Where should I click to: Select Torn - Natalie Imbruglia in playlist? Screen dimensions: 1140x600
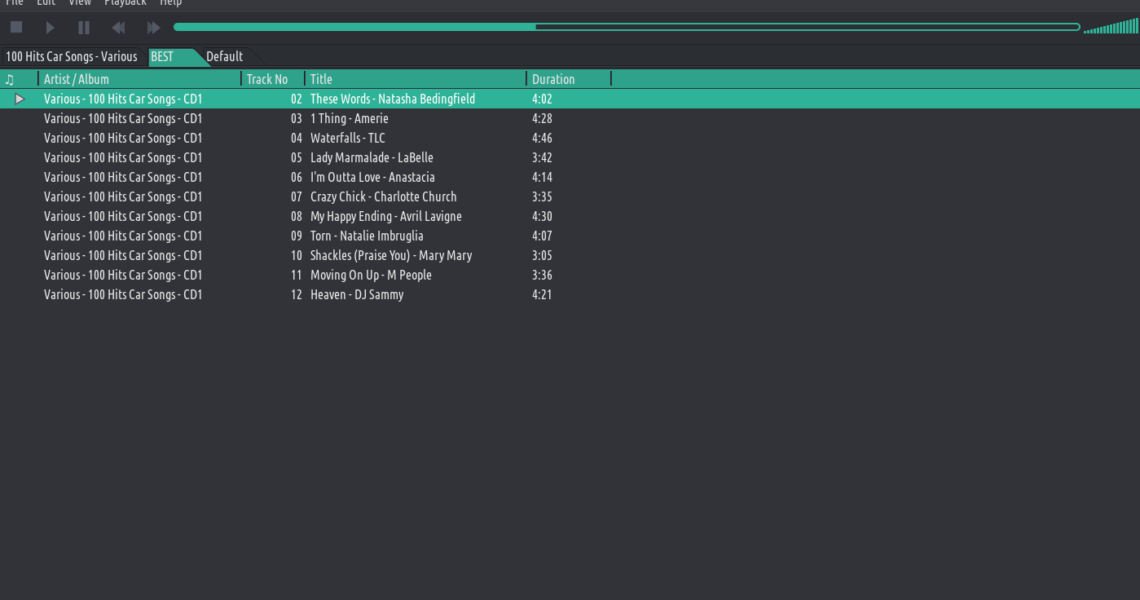coord(366,236)
